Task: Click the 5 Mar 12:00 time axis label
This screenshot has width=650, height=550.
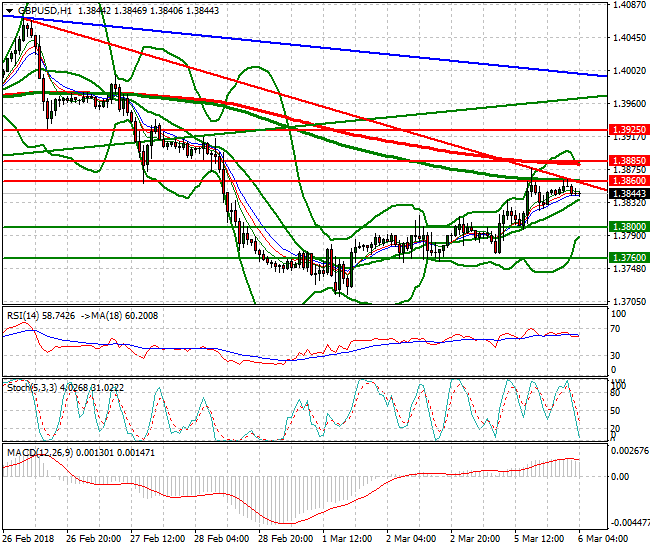Action: (539, 539)
